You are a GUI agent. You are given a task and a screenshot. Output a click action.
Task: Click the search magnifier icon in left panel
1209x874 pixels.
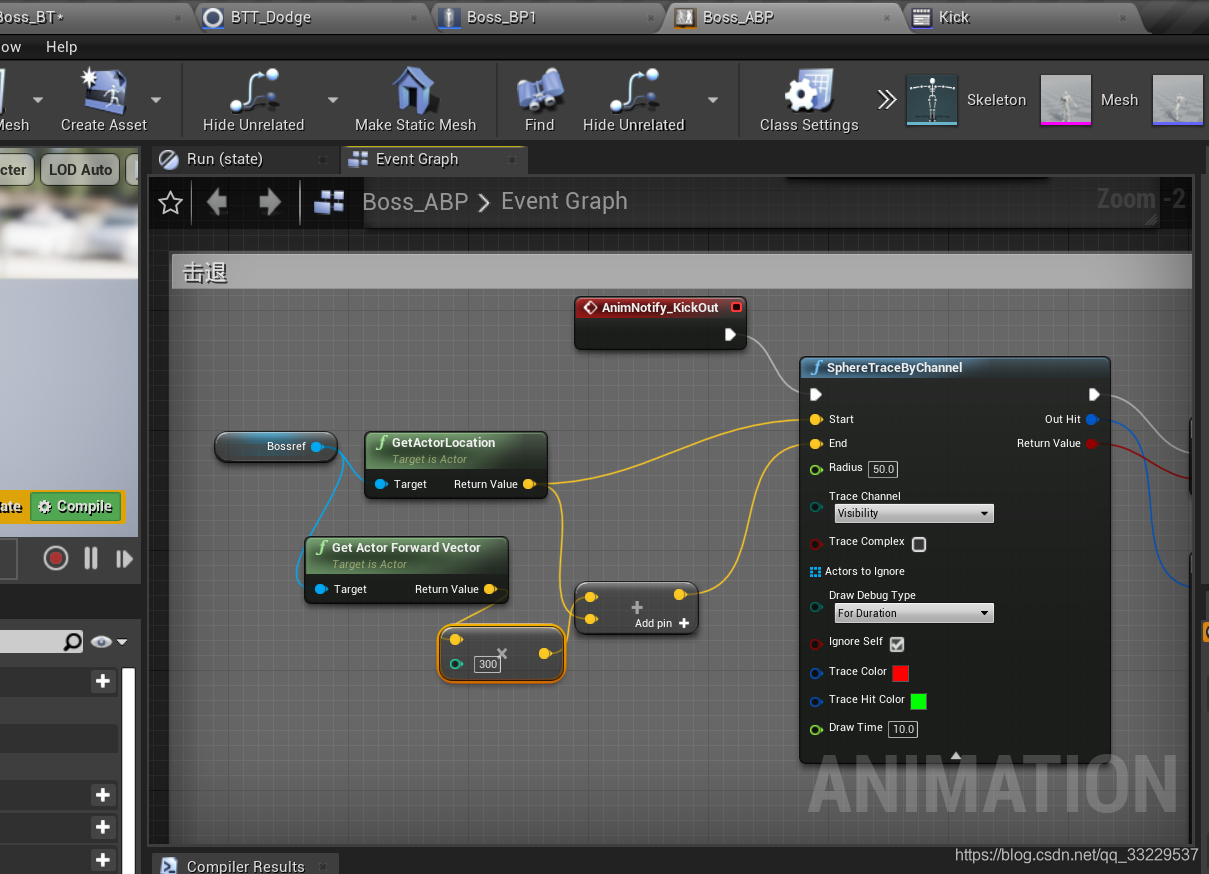tap(72, 641)
